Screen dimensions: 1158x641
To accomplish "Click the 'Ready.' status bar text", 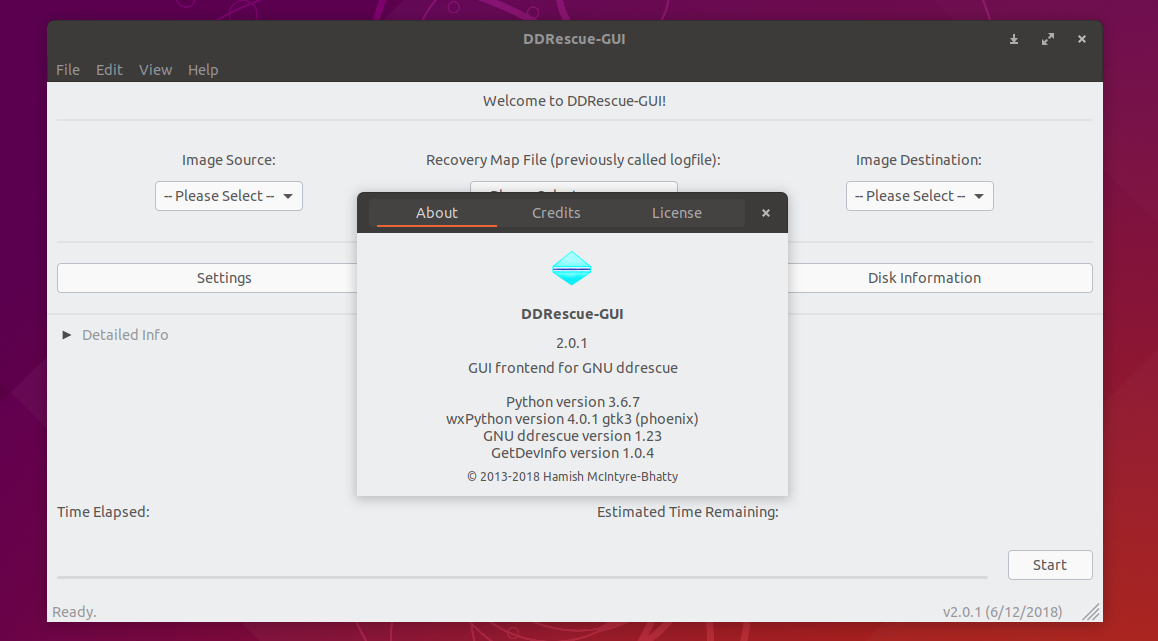I will (x=74, y=611).
